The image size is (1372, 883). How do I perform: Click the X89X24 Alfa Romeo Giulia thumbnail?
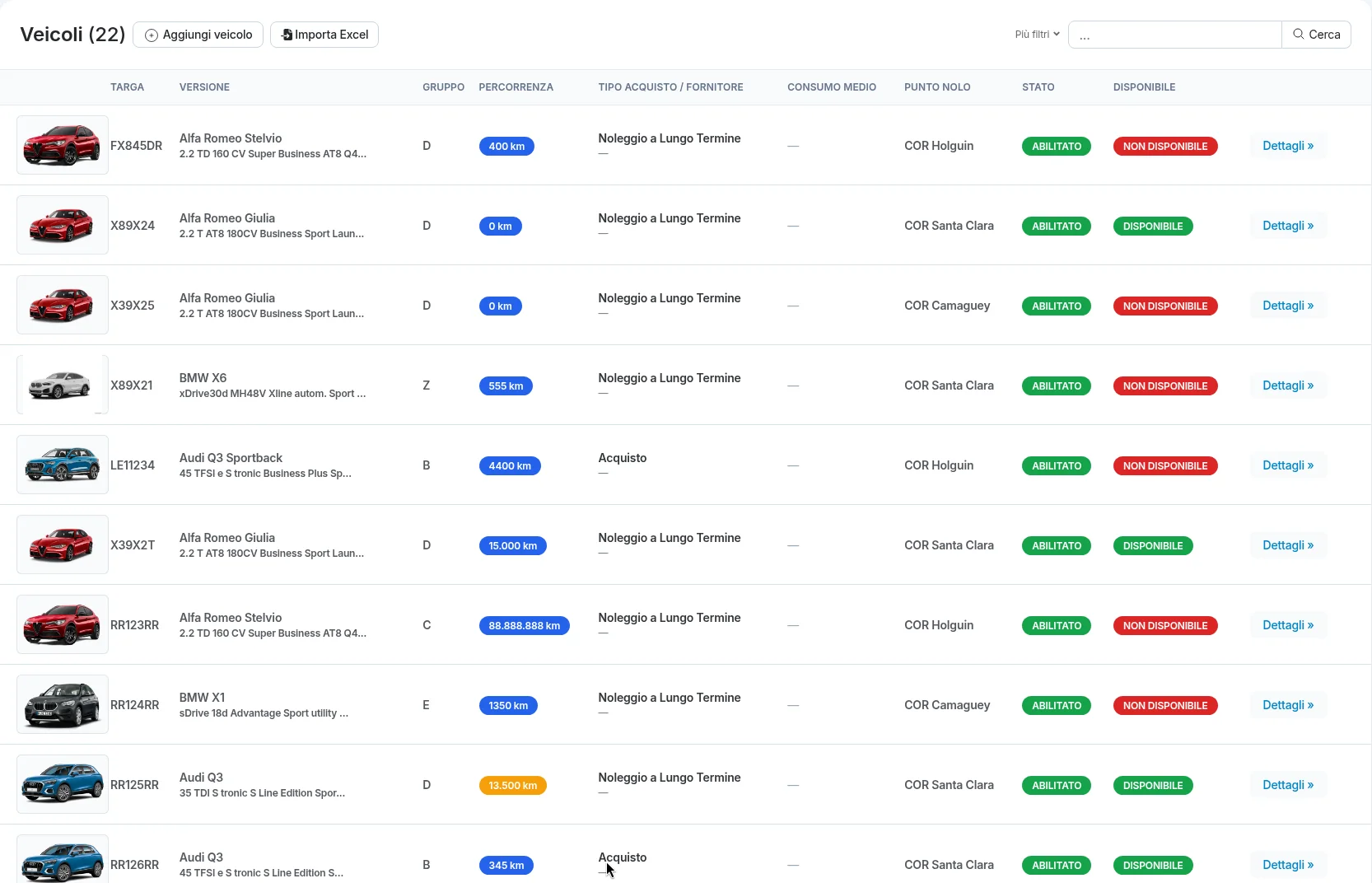pyautogui.click(x=63, y=225)
